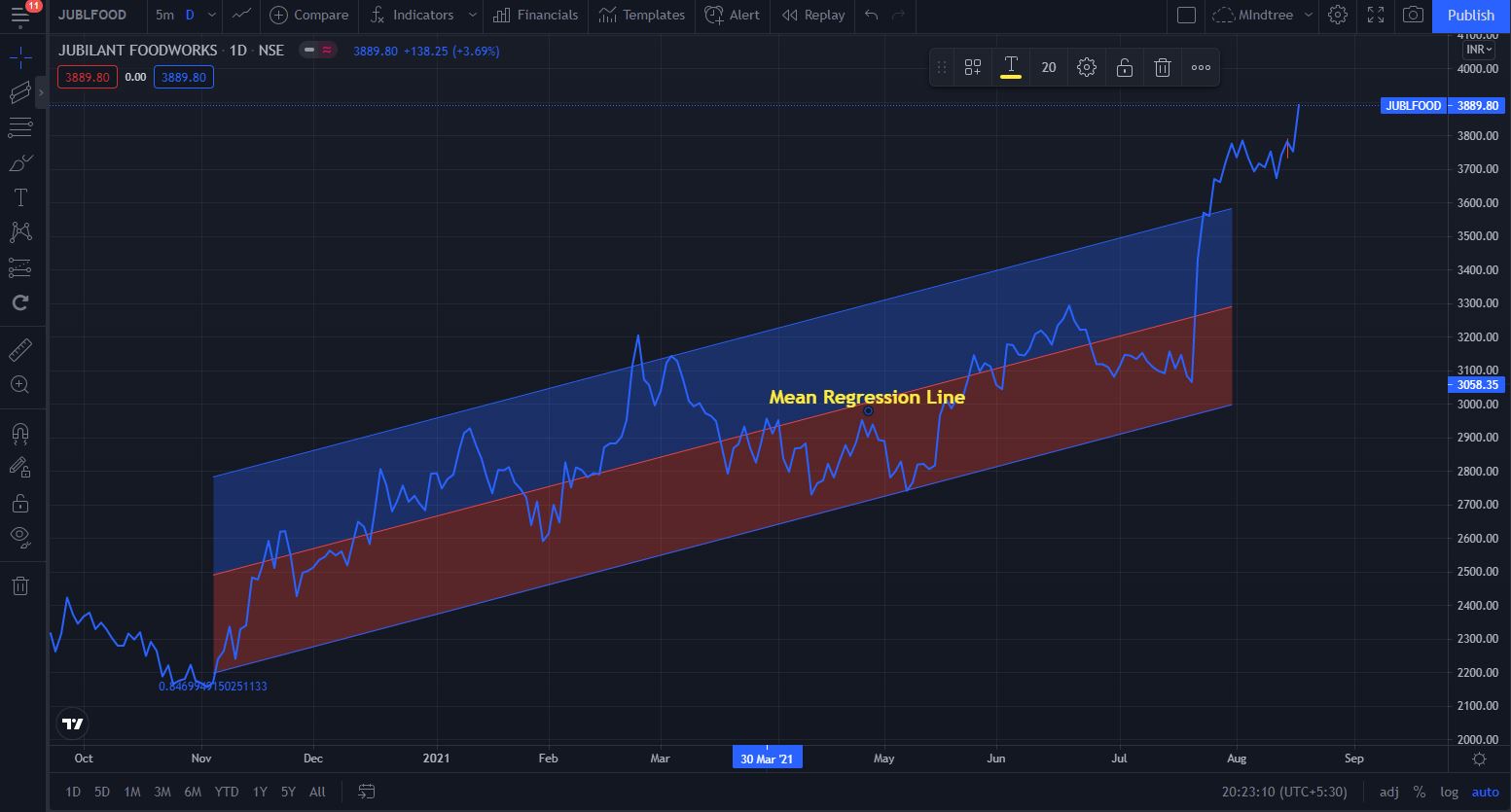Select the D daily timeframe
The height and width of the screenshot is (812, 1511).
(x=190, y=15)
